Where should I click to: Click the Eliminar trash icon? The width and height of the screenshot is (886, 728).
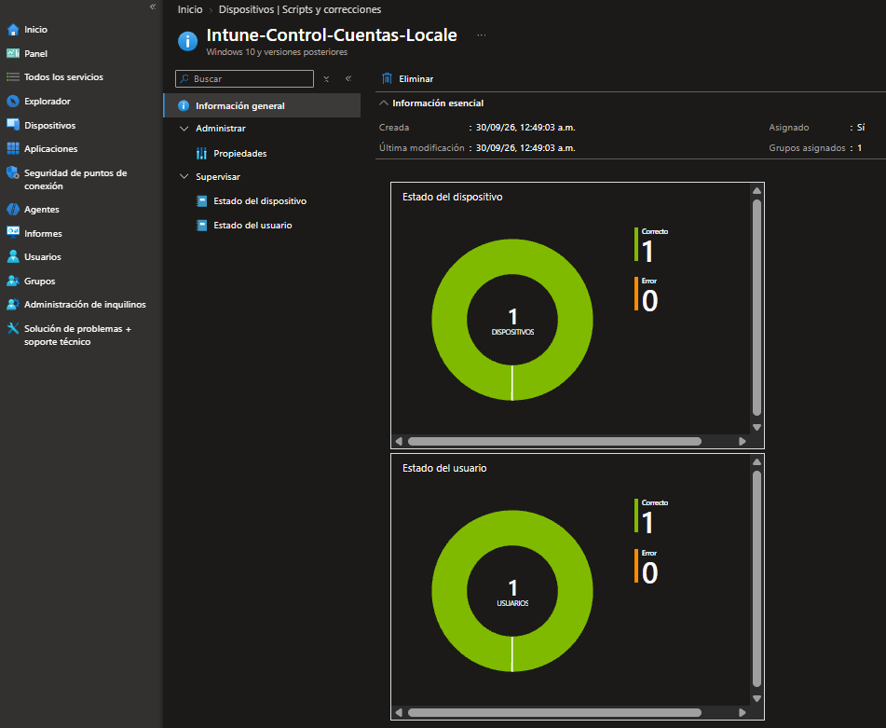tap(387, 79)
